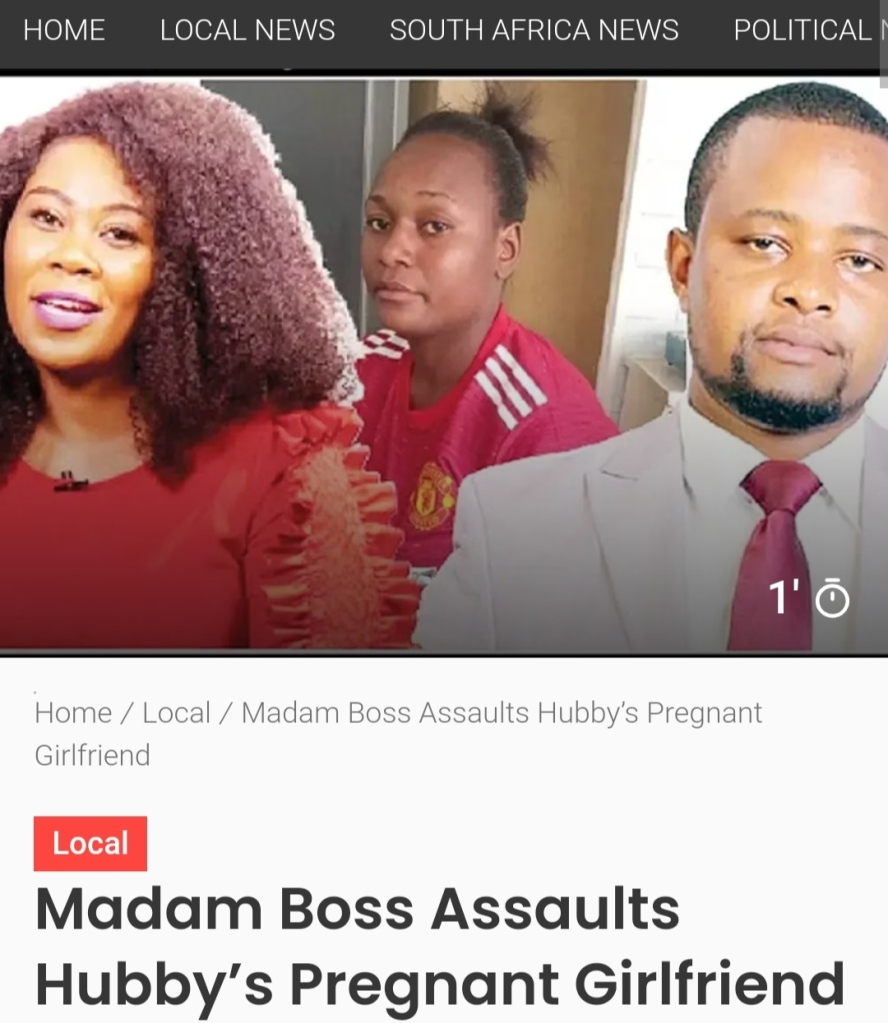Open the partially visible POLITICAL menu item
888x1023 pixels.
click(x=810, y=30)
